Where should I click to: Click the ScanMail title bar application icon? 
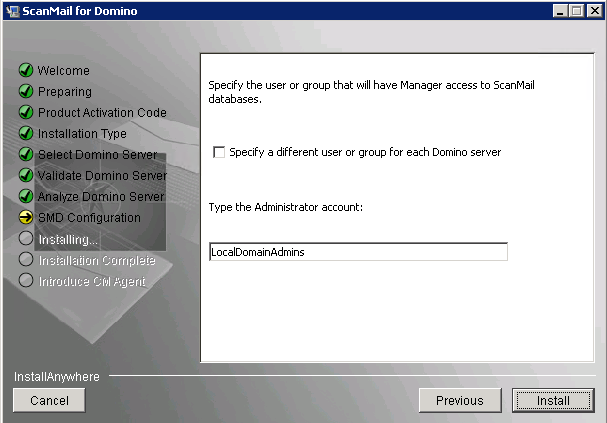13,11
